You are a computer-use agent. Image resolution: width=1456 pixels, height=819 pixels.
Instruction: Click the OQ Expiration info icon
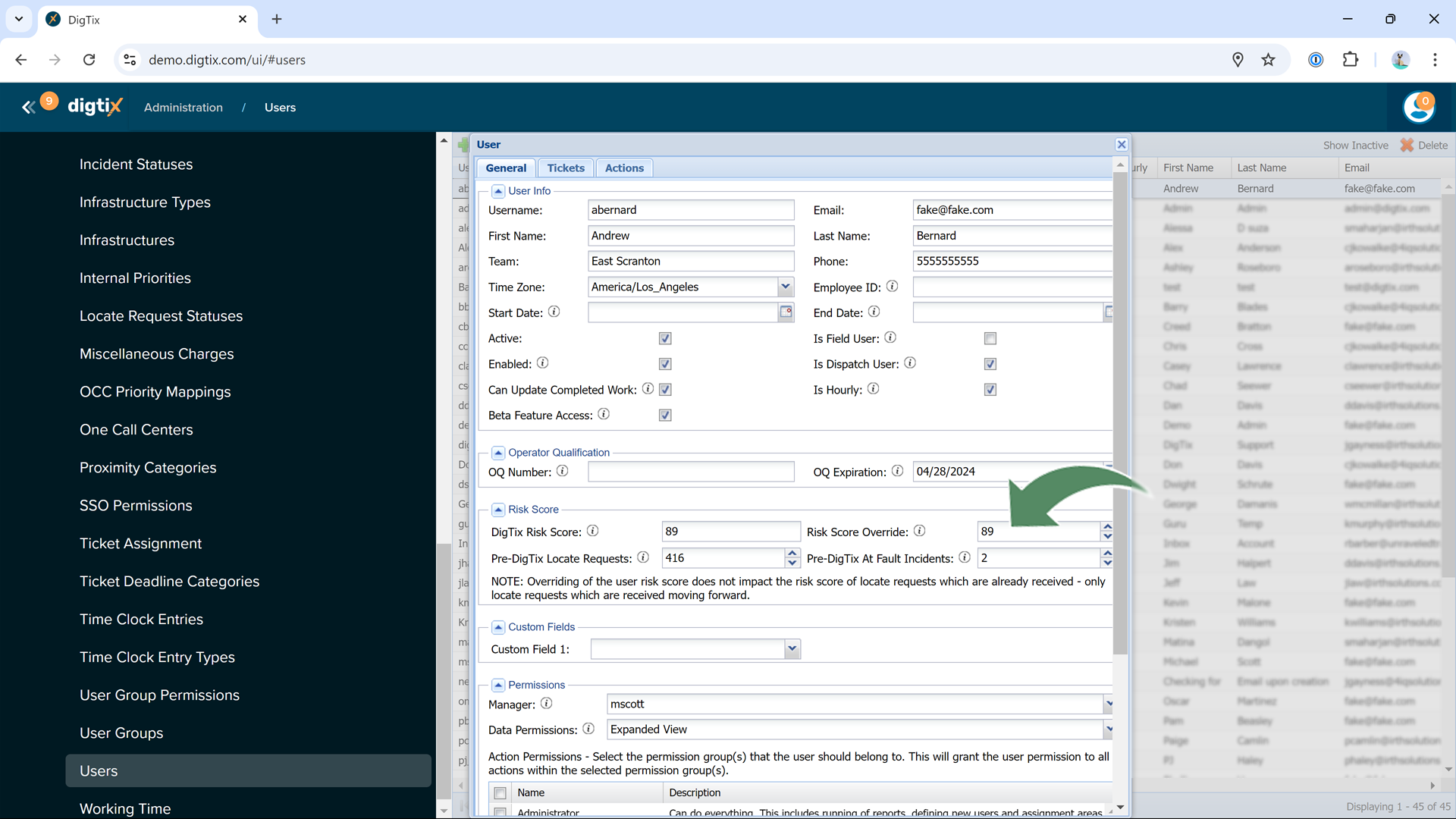(x=897, y=471)
